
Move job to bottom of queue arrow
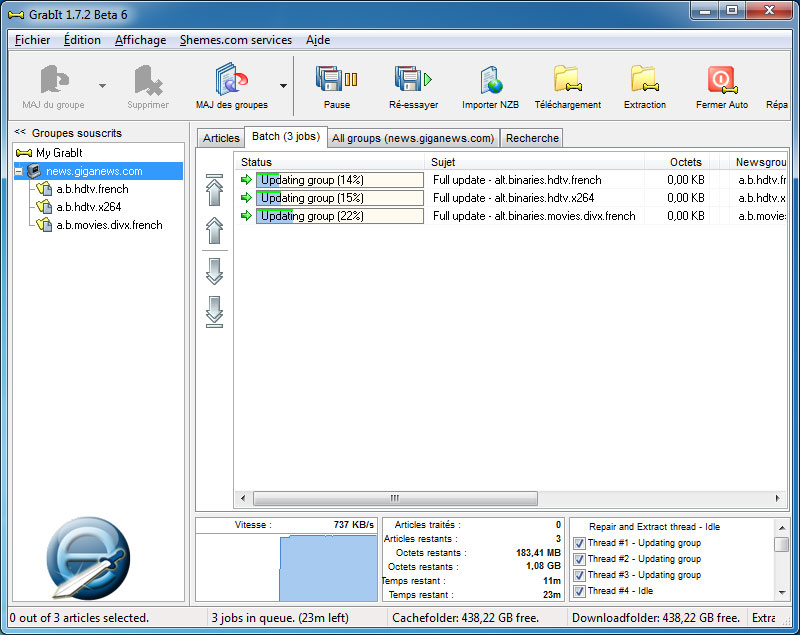pyautogui.click(x=214, y=312)
